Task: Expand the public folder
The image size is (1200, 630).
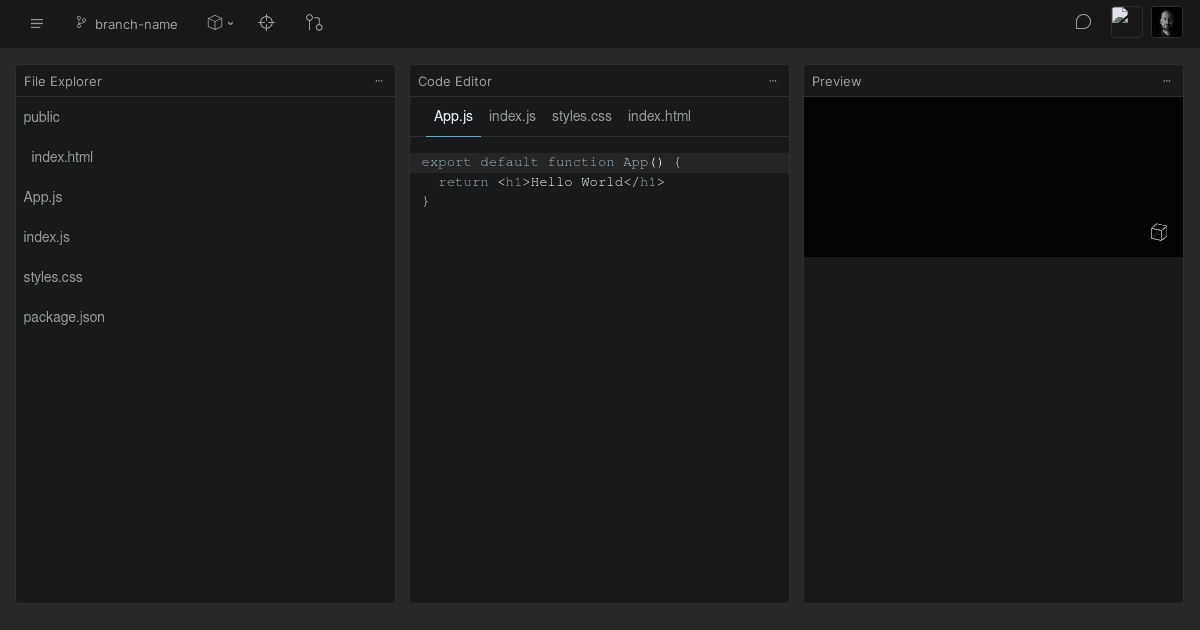Action: pos(41,117)
